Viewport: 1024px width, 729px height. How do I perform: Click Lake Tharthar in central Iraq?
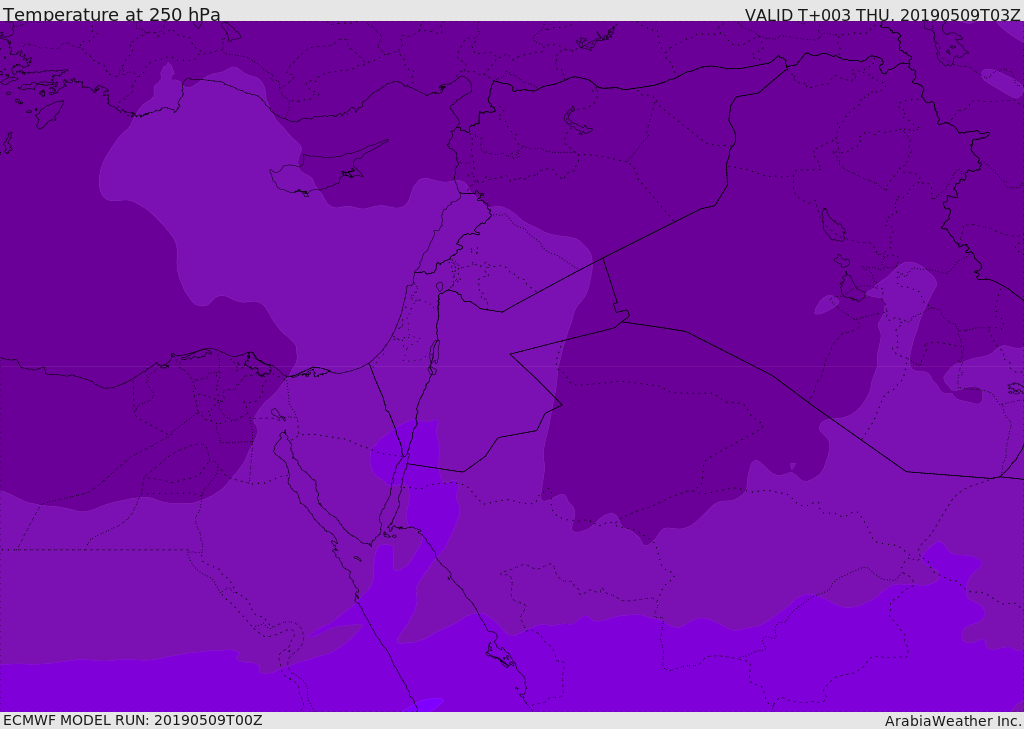point(832,225)
